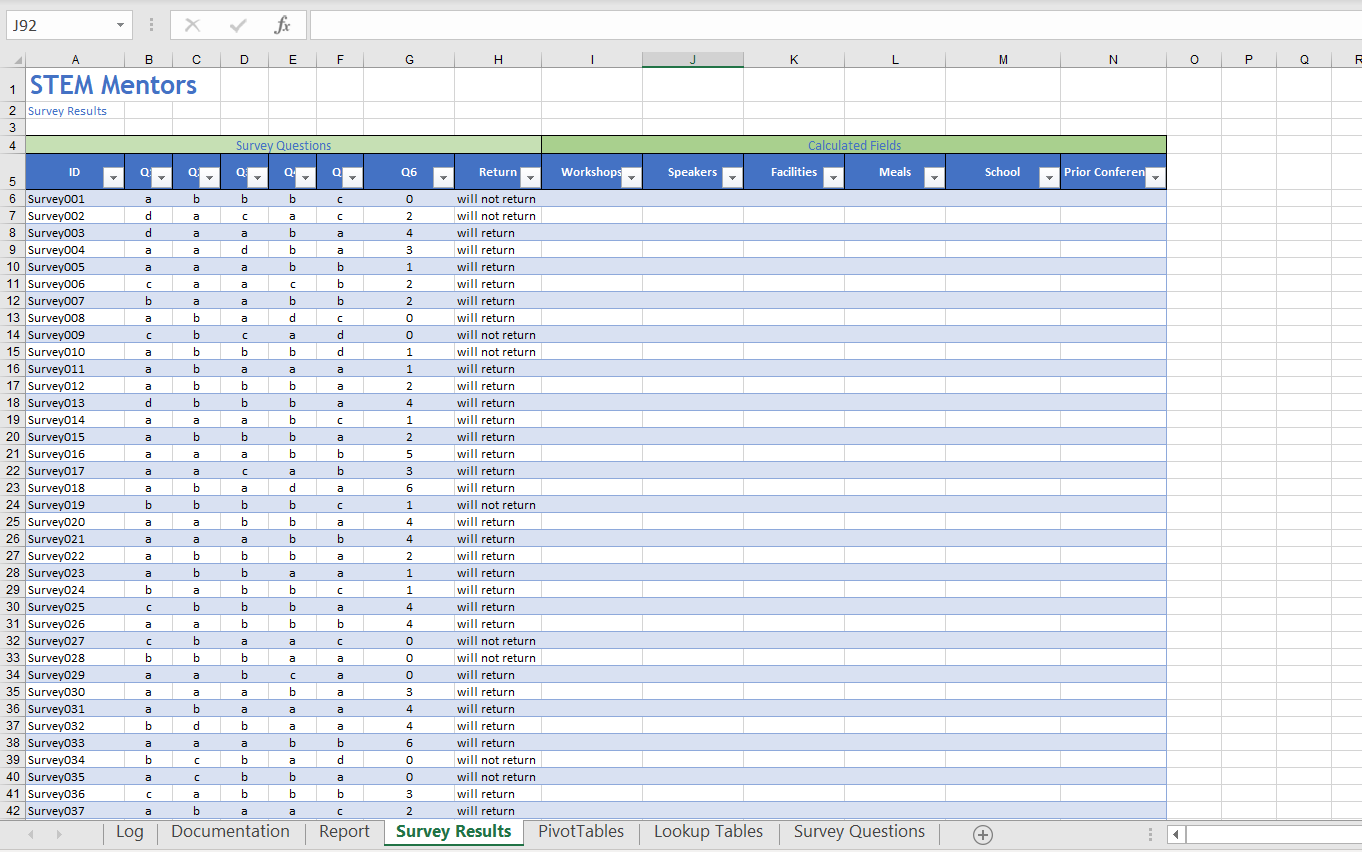Select the 'Survey014' ID cell
1362x852 pixels.
click(75, 420)
